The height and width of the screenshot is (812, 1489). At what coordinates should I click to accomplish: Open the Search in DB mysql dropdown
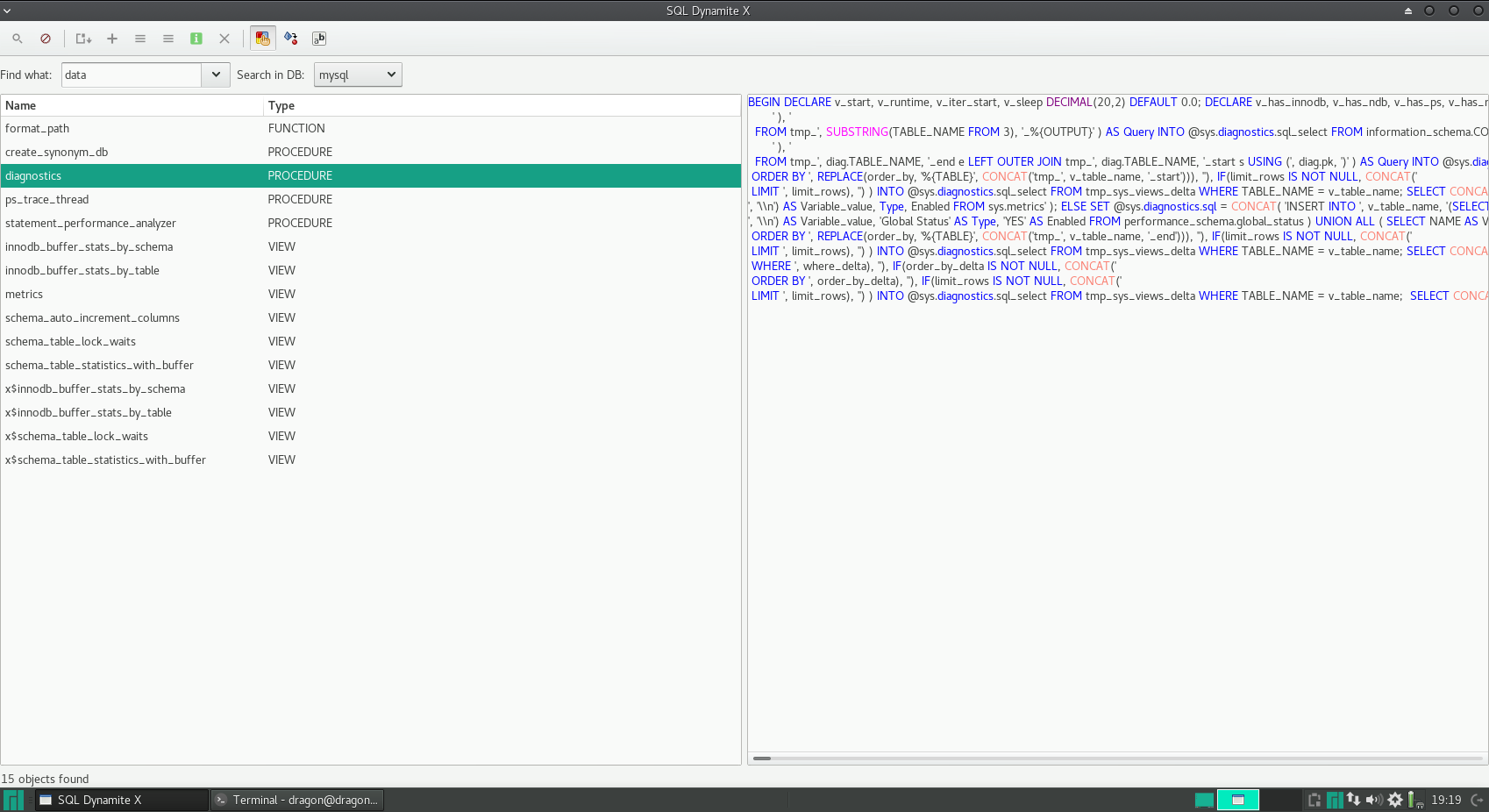coord(358,75)
